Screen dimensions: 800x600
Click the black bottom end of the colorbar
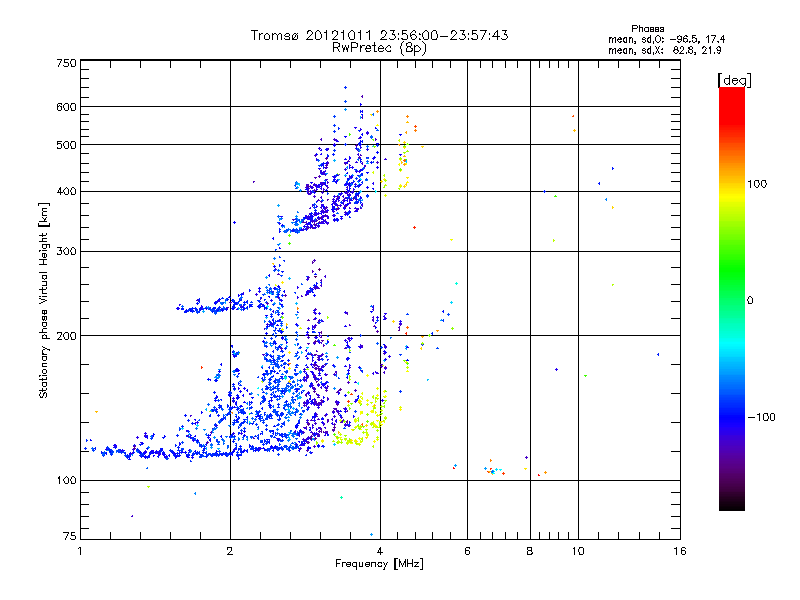732,503
